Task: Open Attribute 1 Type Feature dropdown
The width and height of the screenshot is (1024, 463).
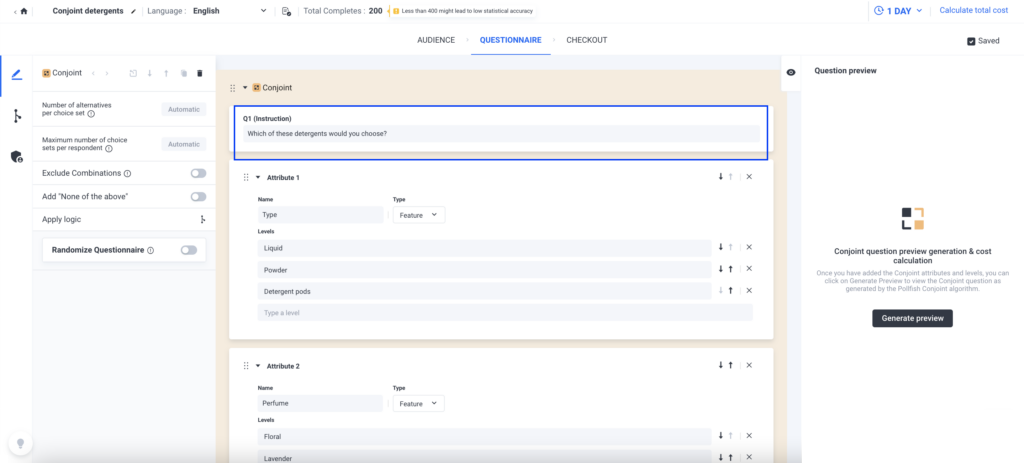Action: tap(419, 215)
